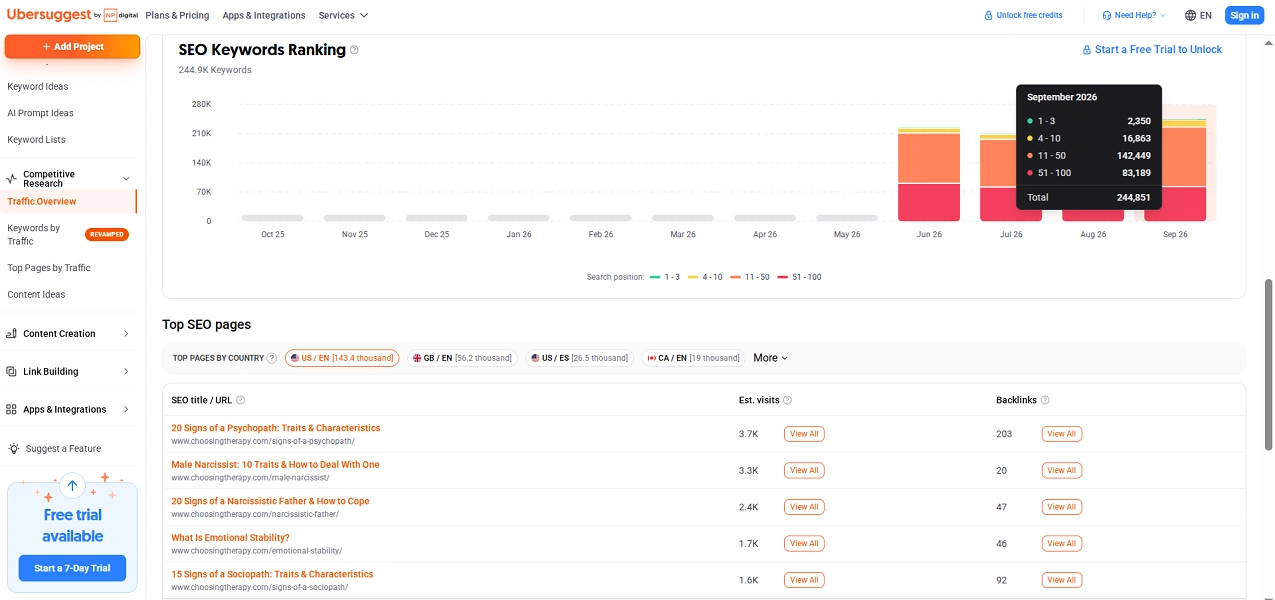The image size is (1275, 600).
Task: Click the lock icon beside Unlock free credits
Action: (x=989, y=15)
